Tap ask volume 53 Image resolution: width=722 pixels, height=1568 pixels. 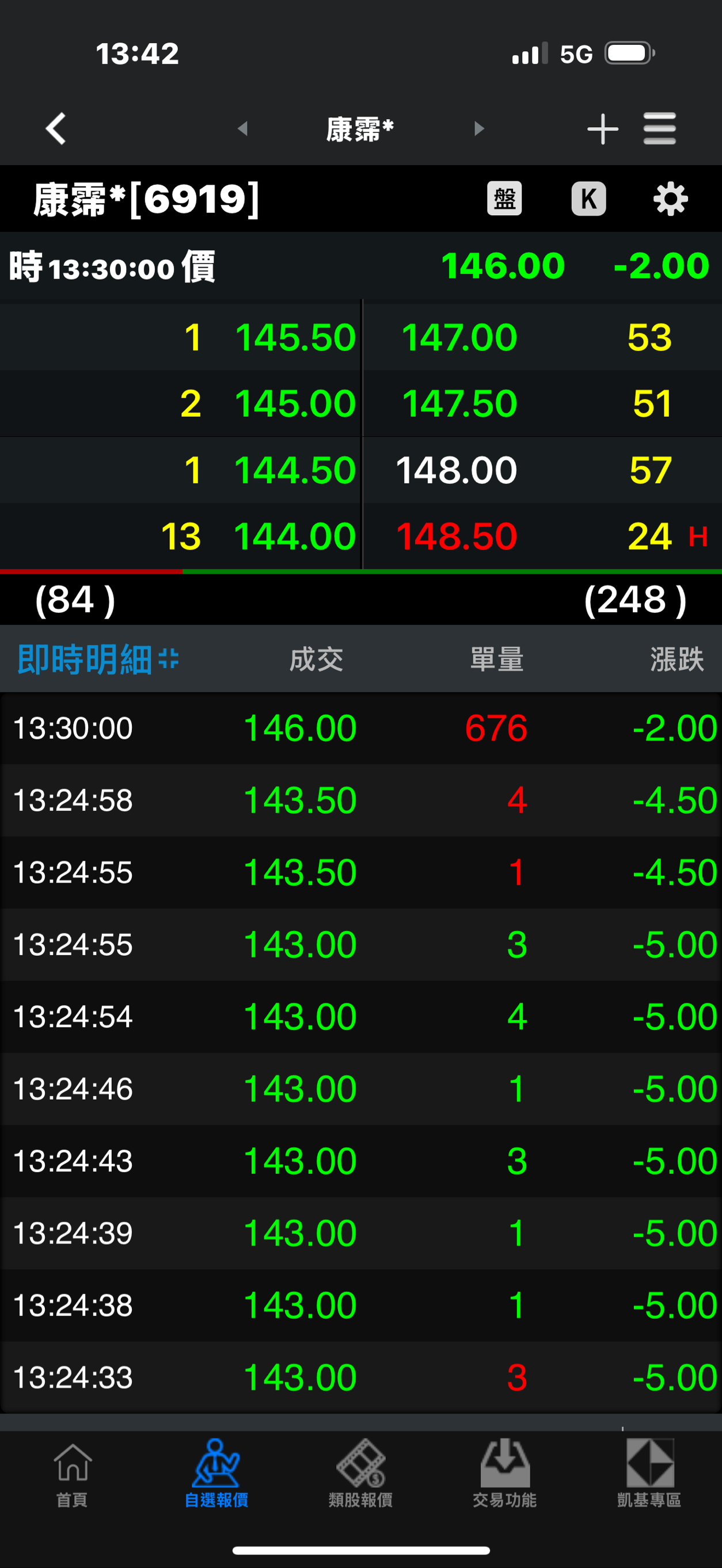649,337
